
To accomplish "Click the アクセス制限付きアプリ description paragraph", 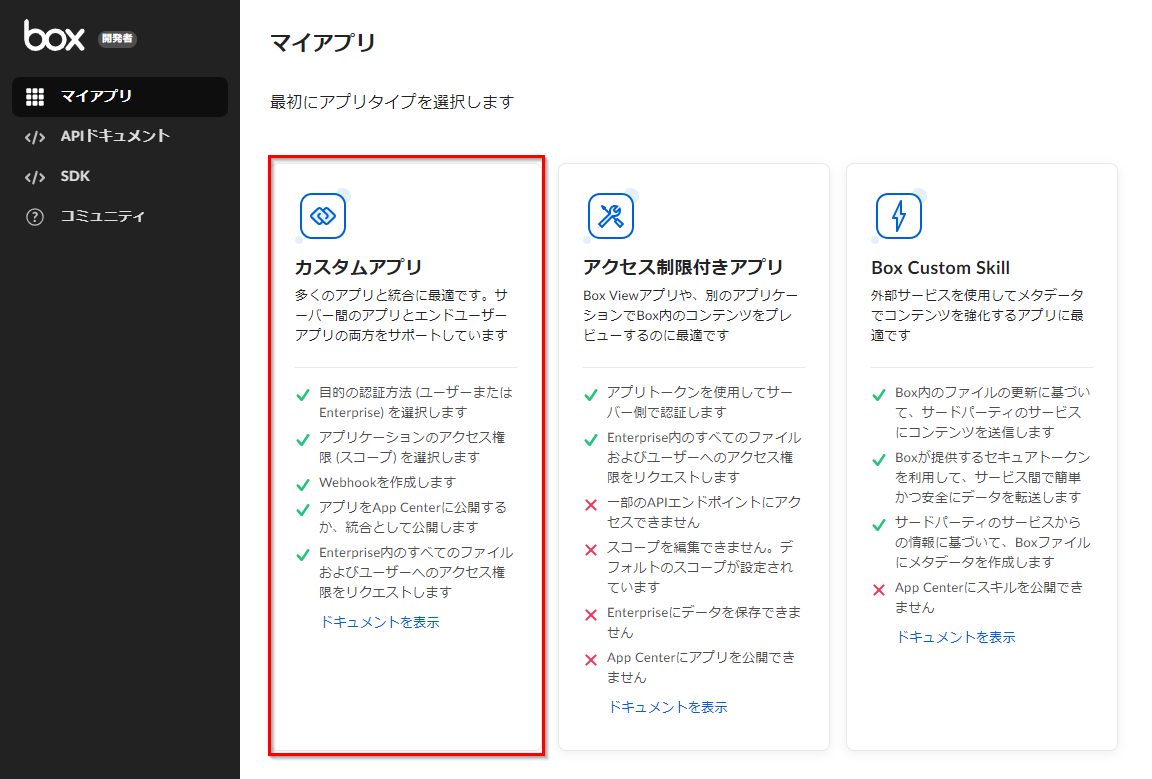I will click(x=690, y=315).
